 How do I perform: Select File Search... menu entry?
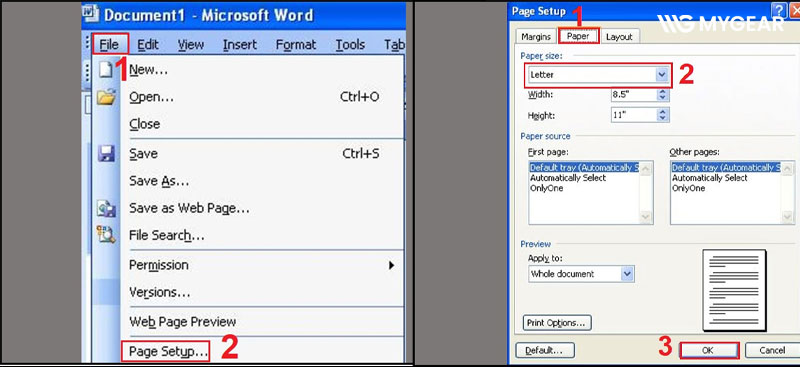(x=167, y=235)
